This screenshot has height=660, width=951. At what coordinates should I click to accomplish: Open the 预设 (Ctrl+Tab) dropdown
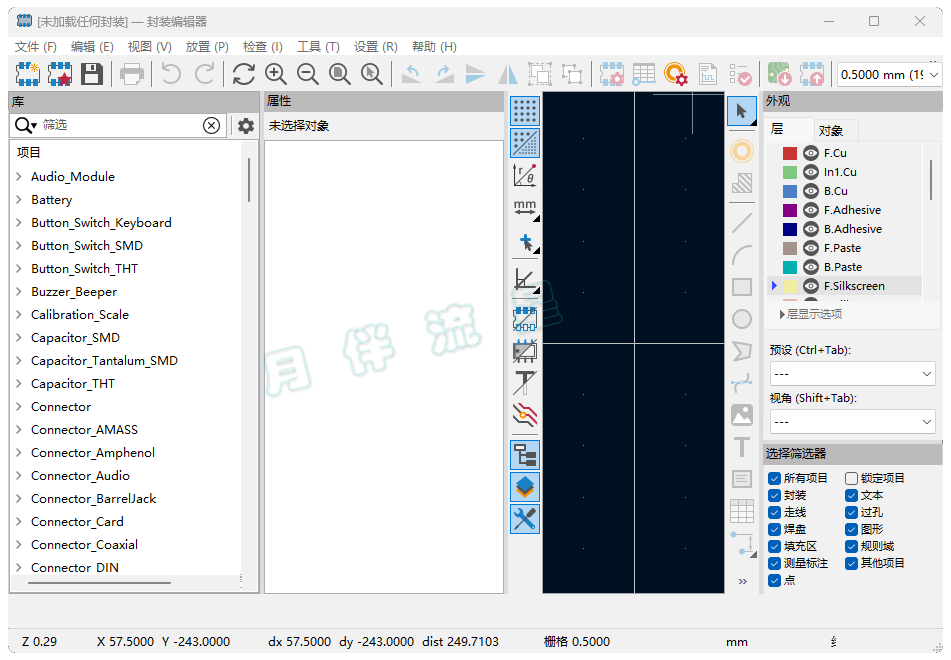tap(852, 374)
